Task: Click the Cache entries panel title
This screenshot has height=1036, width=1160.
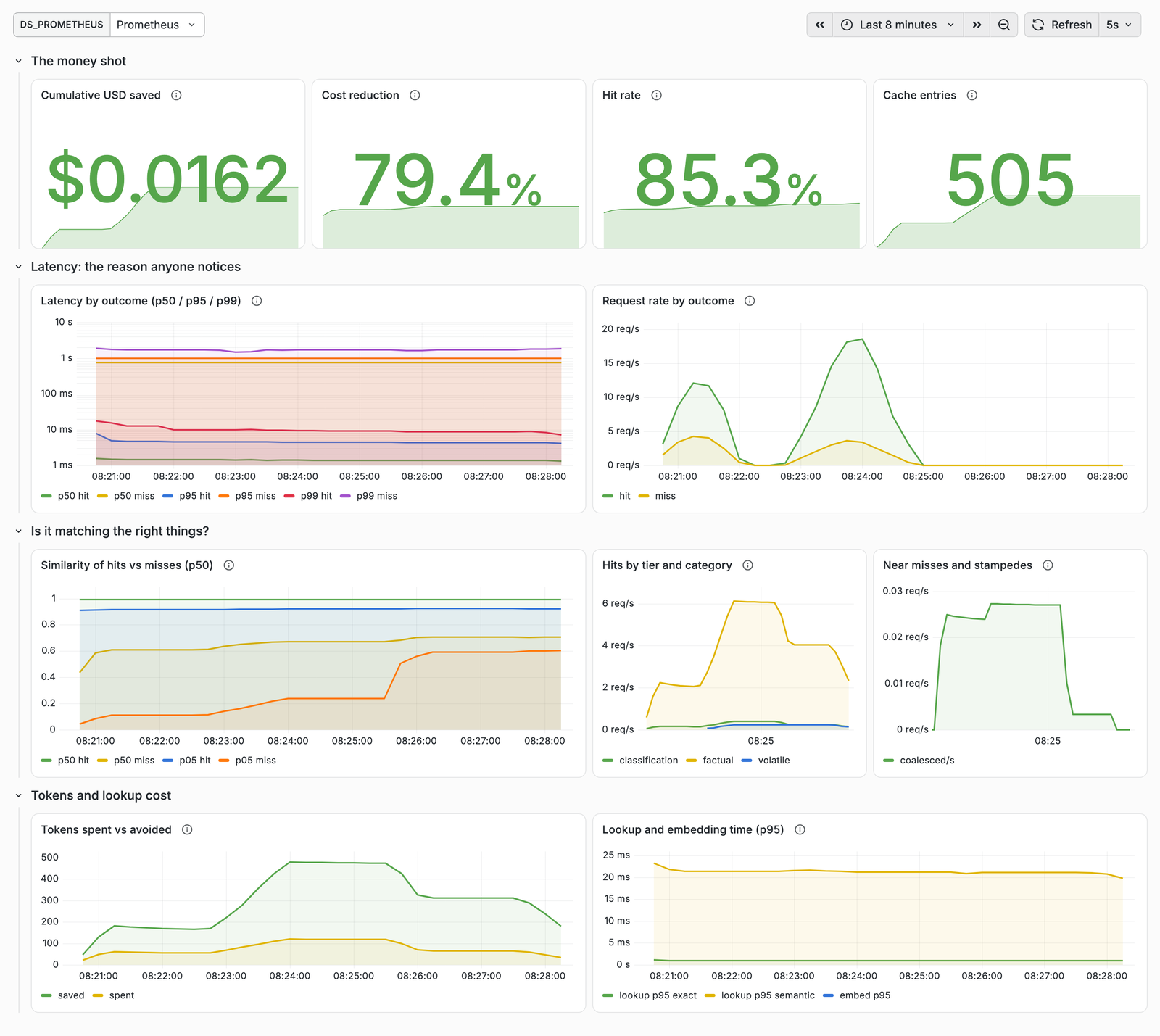Action: tap(919, 95)
